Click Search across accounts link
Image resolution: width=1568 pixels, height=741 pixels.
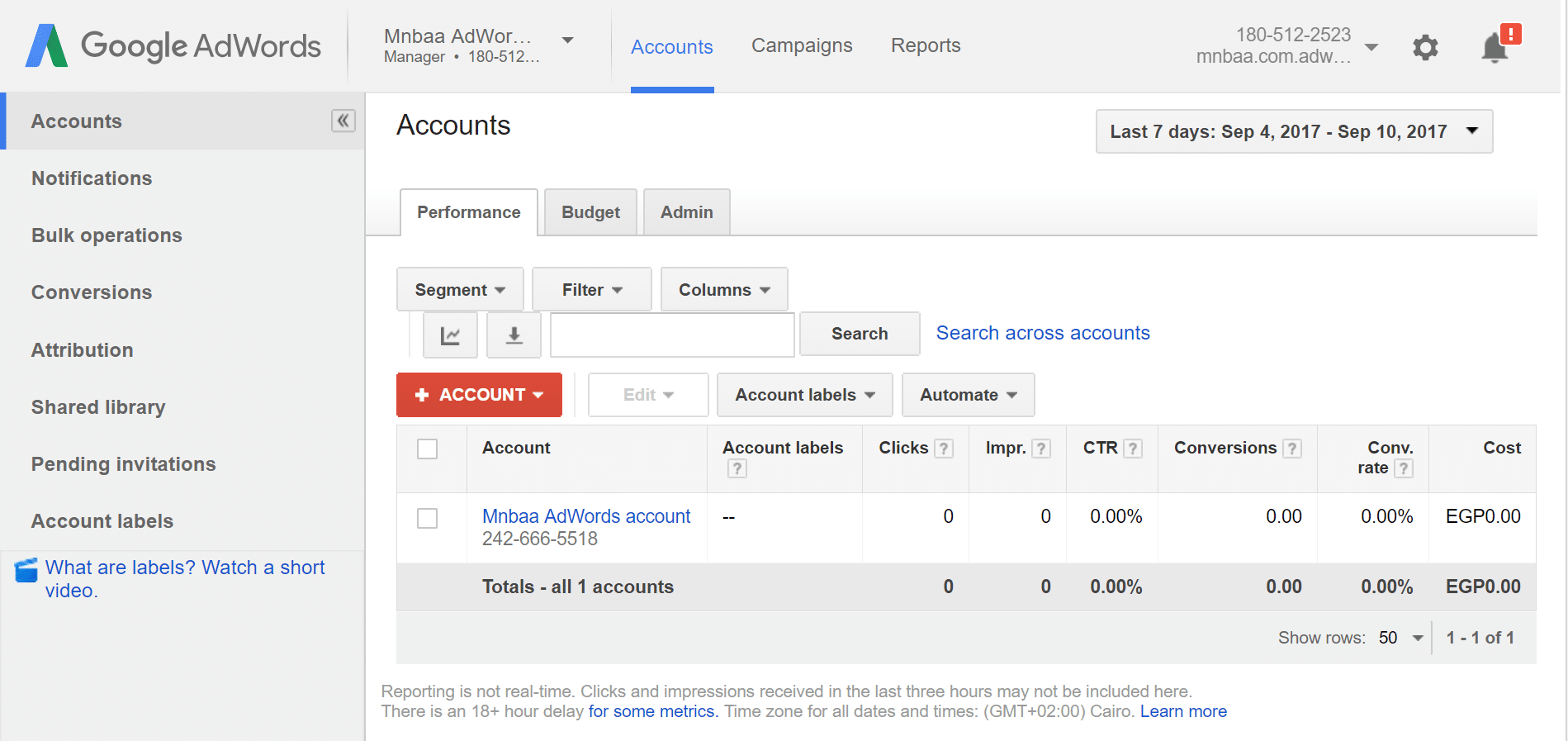point(1043,333)
